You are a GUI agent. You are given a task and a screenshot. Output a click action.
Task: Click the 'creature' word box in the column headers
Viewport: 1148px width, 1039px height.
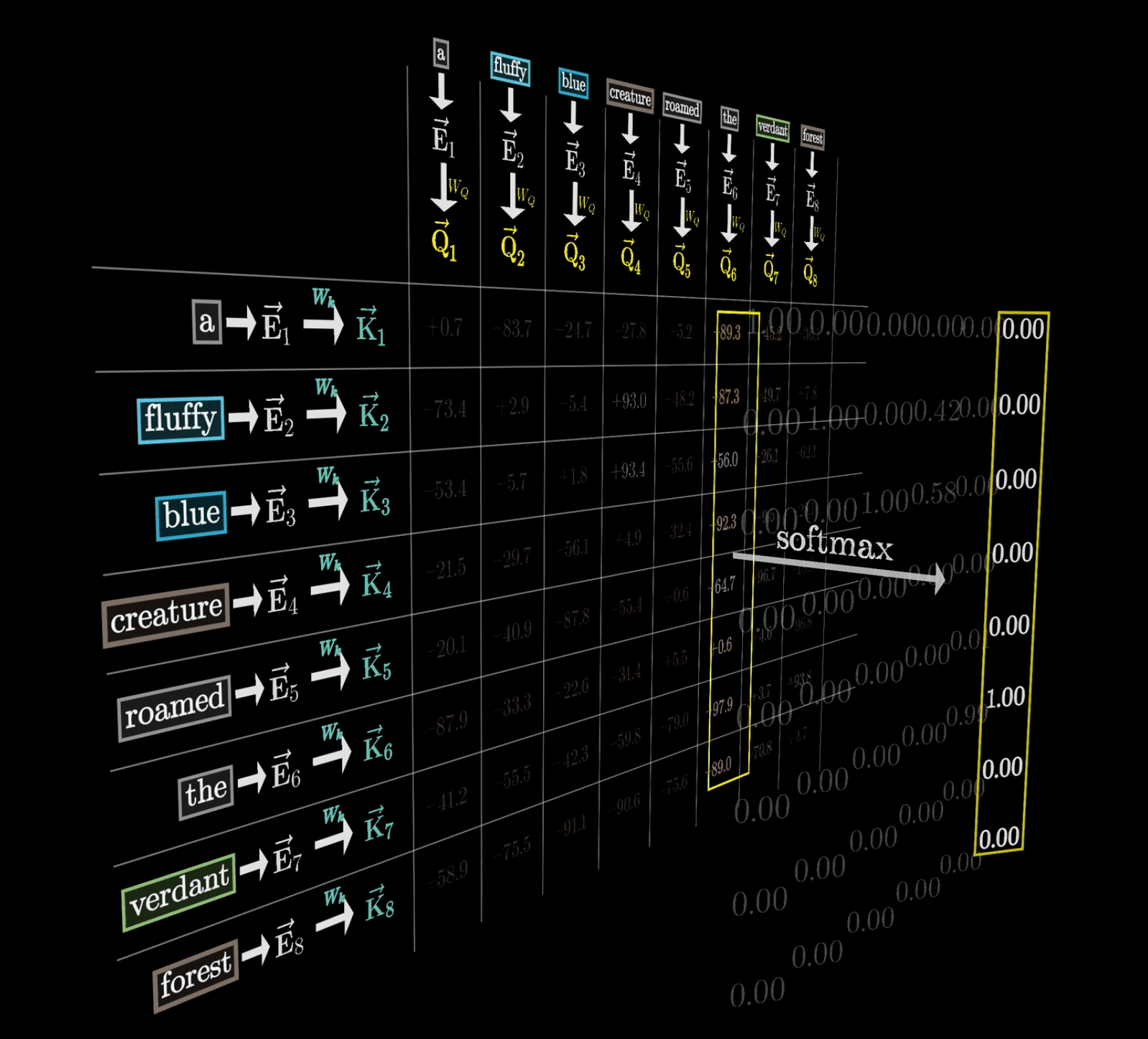[x=629, y=95]
